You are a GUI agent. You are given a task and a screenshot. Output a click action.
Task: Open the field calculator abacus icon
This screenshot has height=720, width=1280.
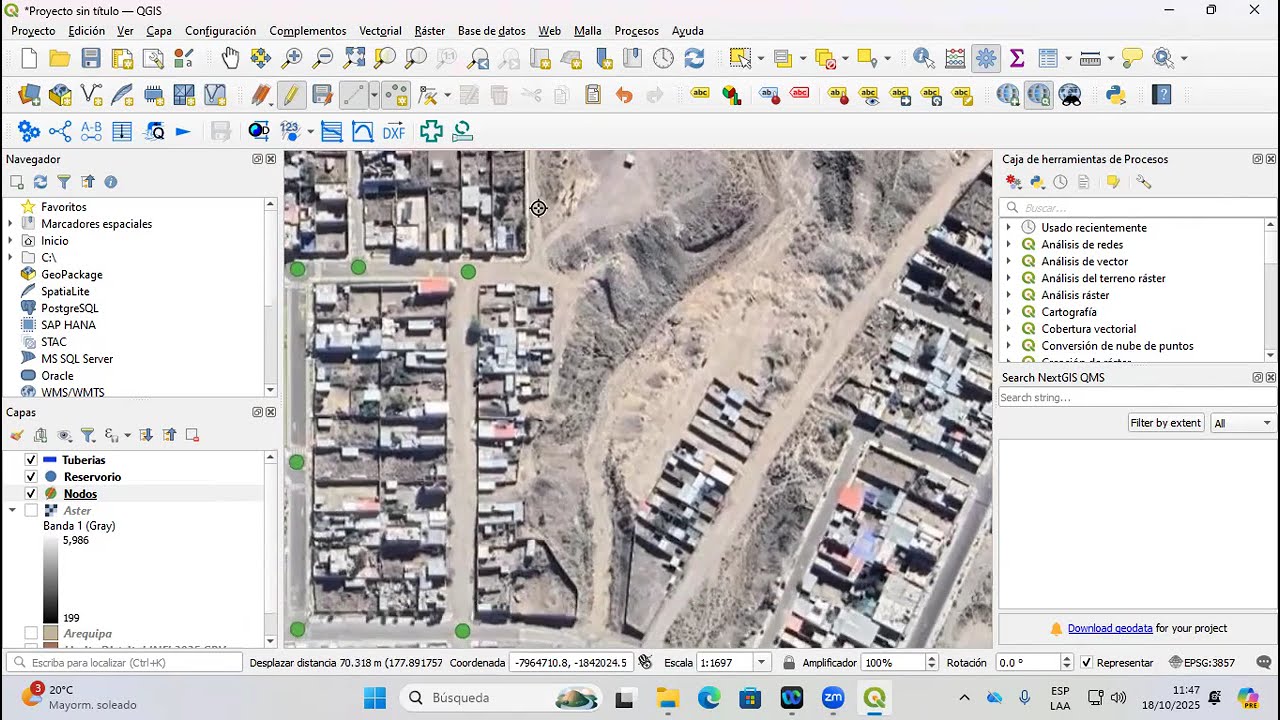[955, 58]
